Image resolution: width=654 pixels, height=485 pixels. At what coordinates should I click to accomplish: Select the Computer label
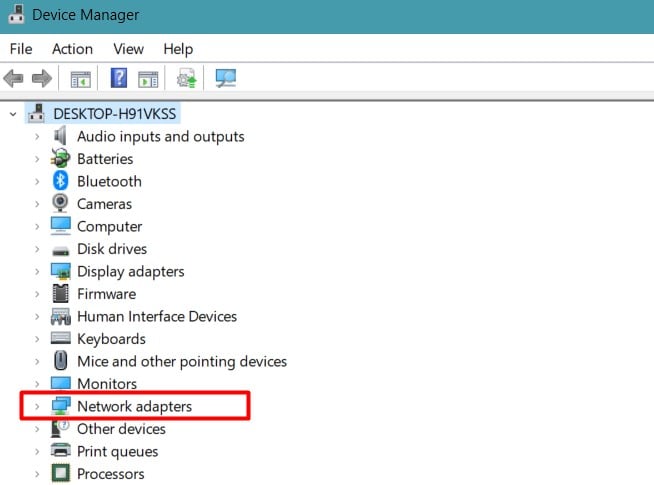tap(109, 226)
